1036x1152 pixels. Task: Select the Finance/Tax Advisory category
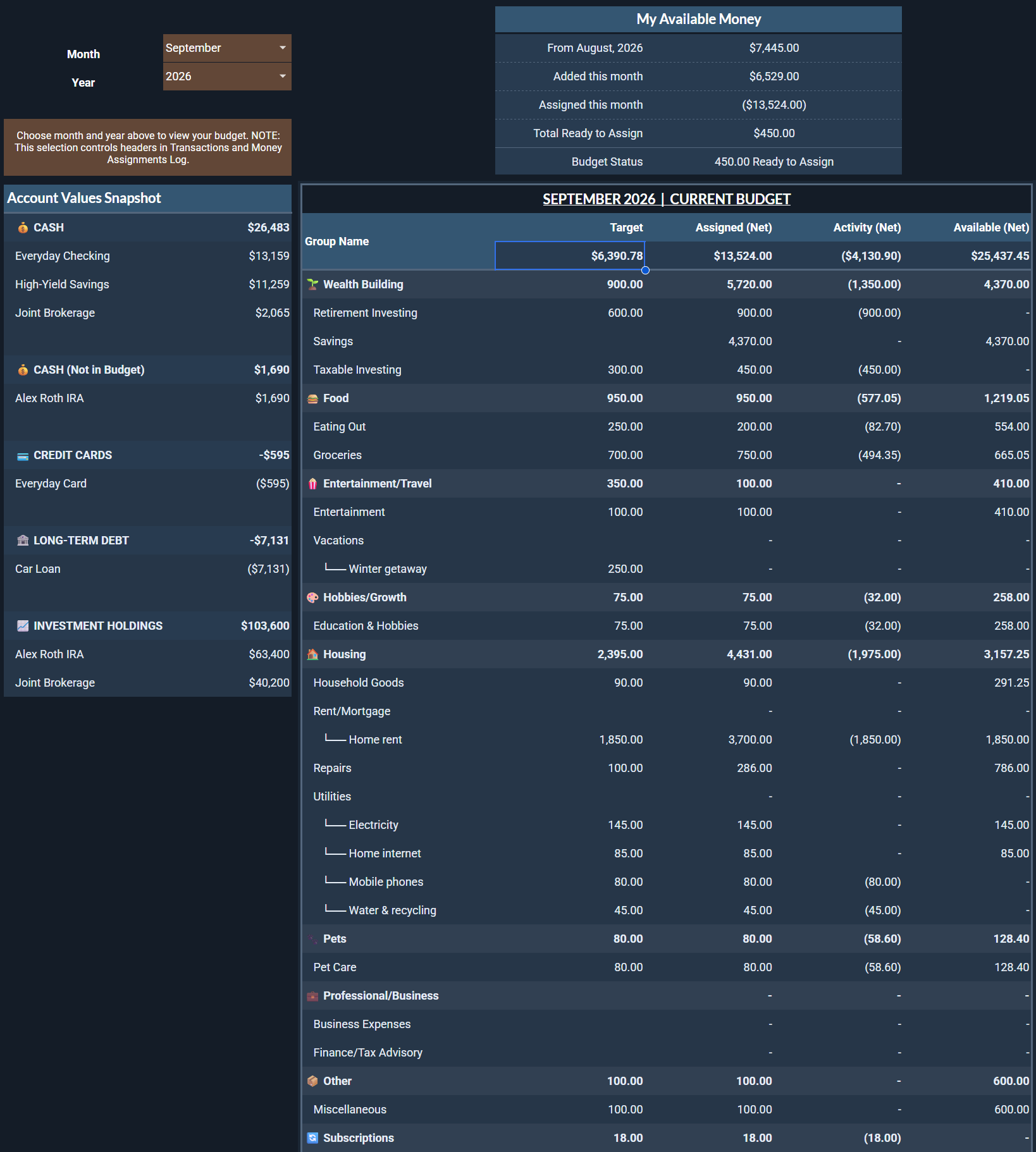point(367,1053)
